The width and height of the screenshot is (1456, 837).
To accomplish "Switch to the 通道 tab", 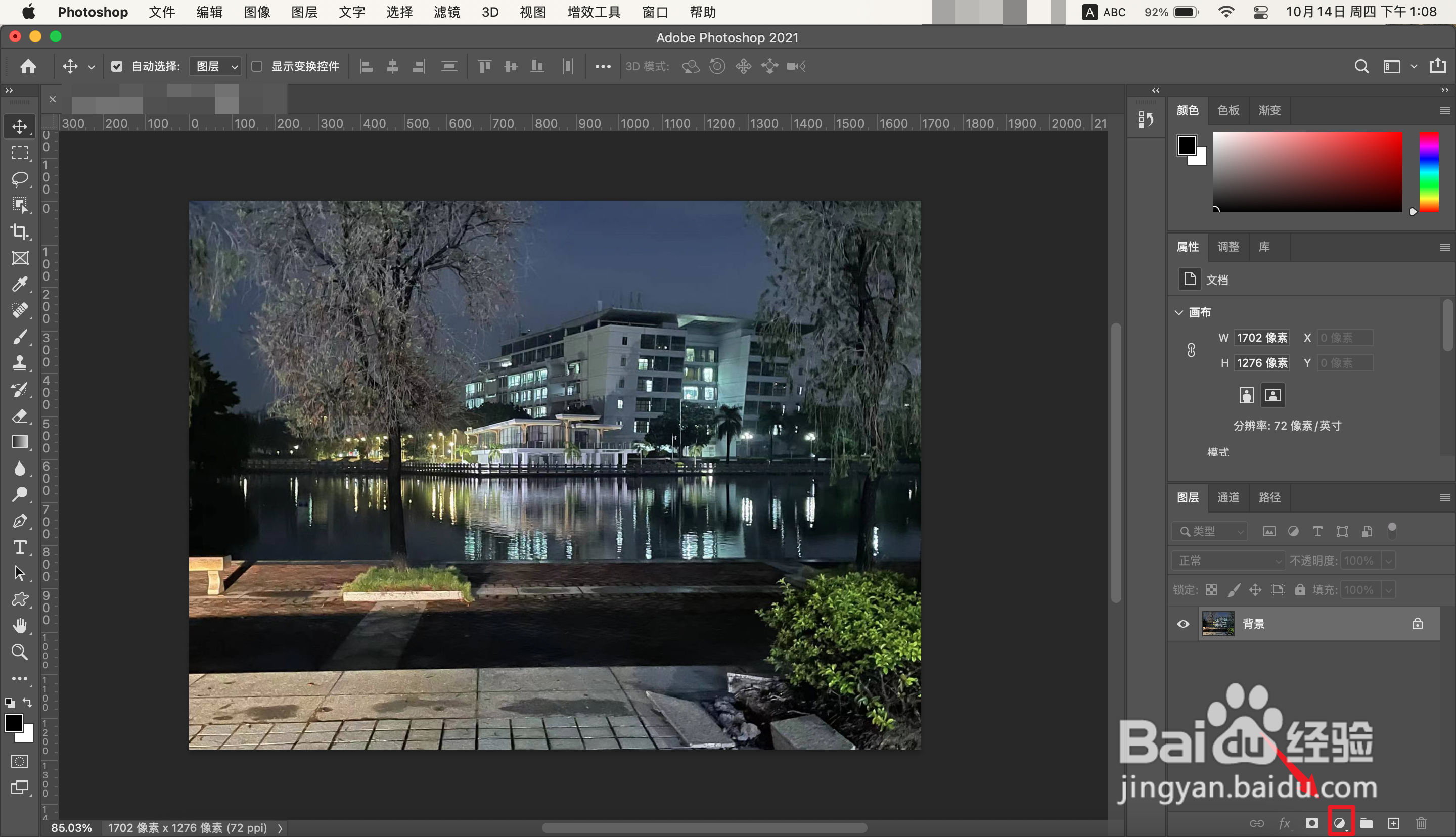I will point(1228,497).
